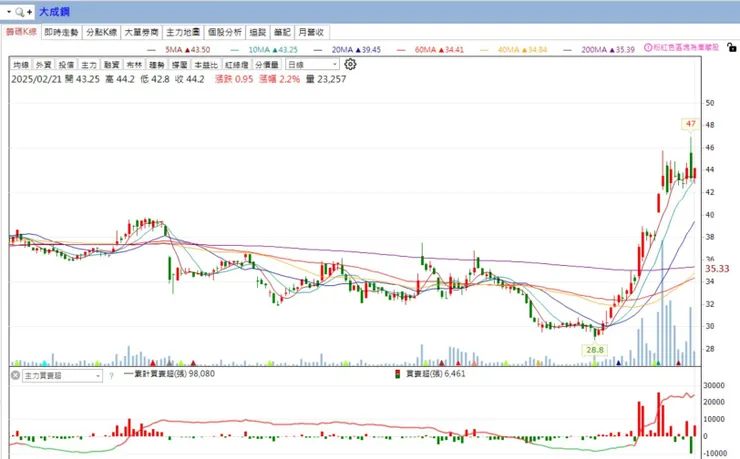The height and width of the screenshot is (459, 740).
Task: Click the 60MA 34.41 legend value
Action: (x=439, y=50)
